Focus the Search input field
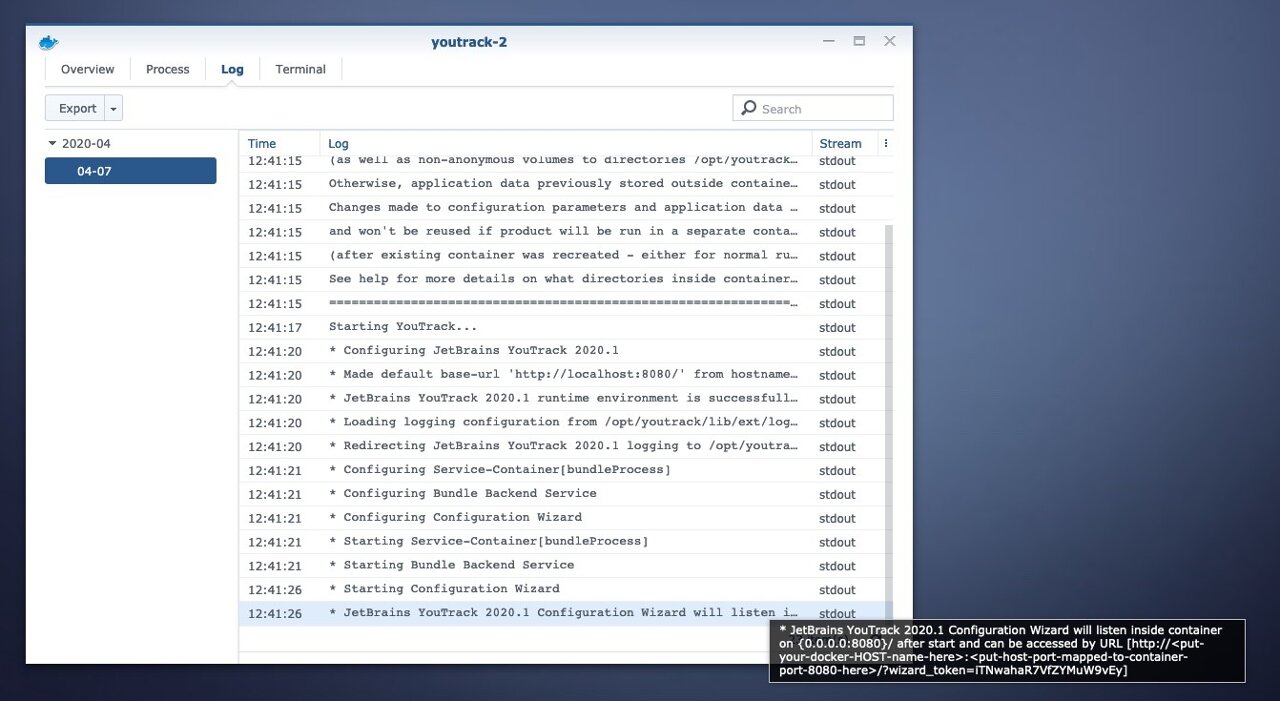Screen dimensions: 1280x701 tap(813, 108)
